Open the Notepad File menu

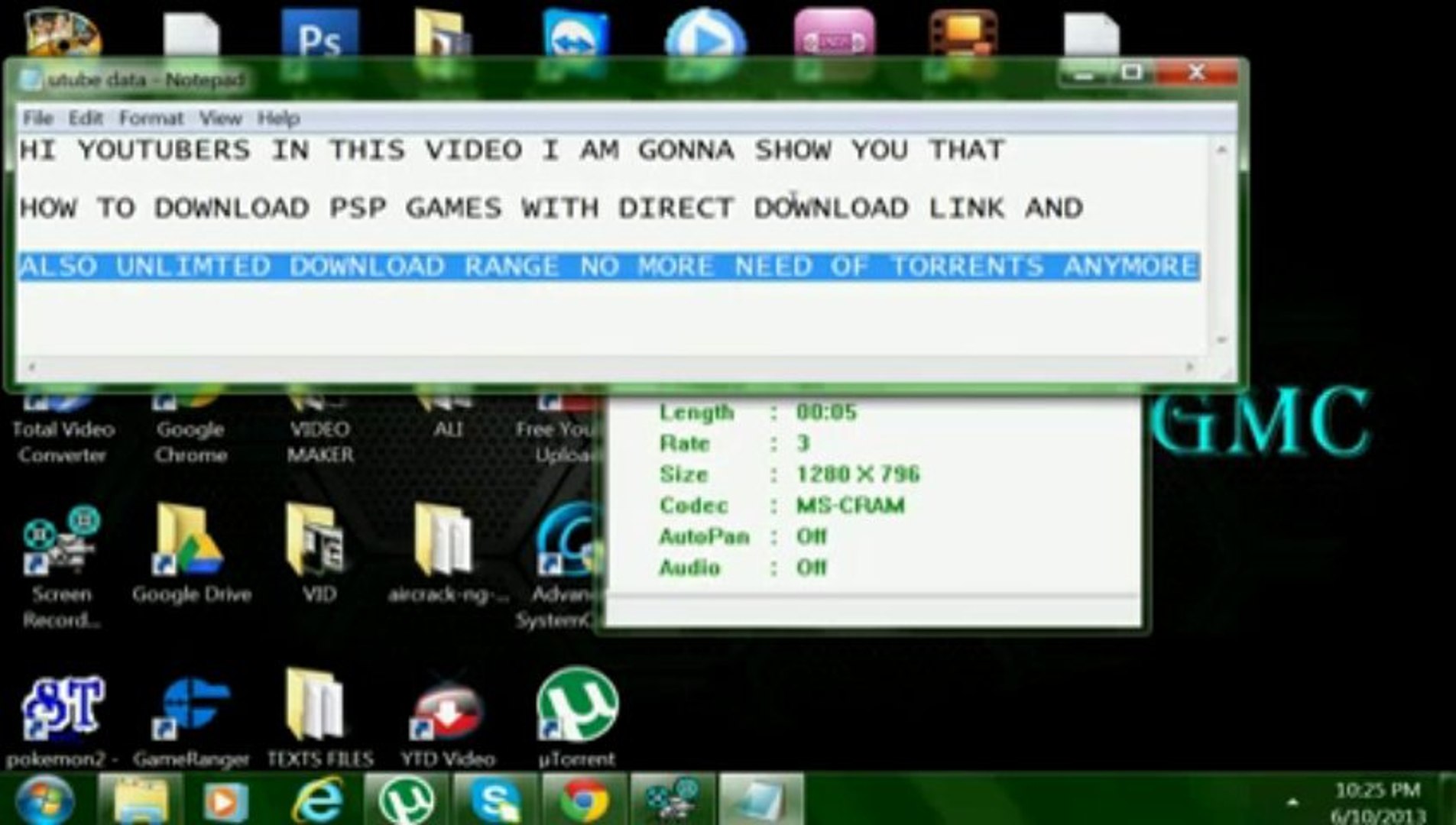coord(37,118)
